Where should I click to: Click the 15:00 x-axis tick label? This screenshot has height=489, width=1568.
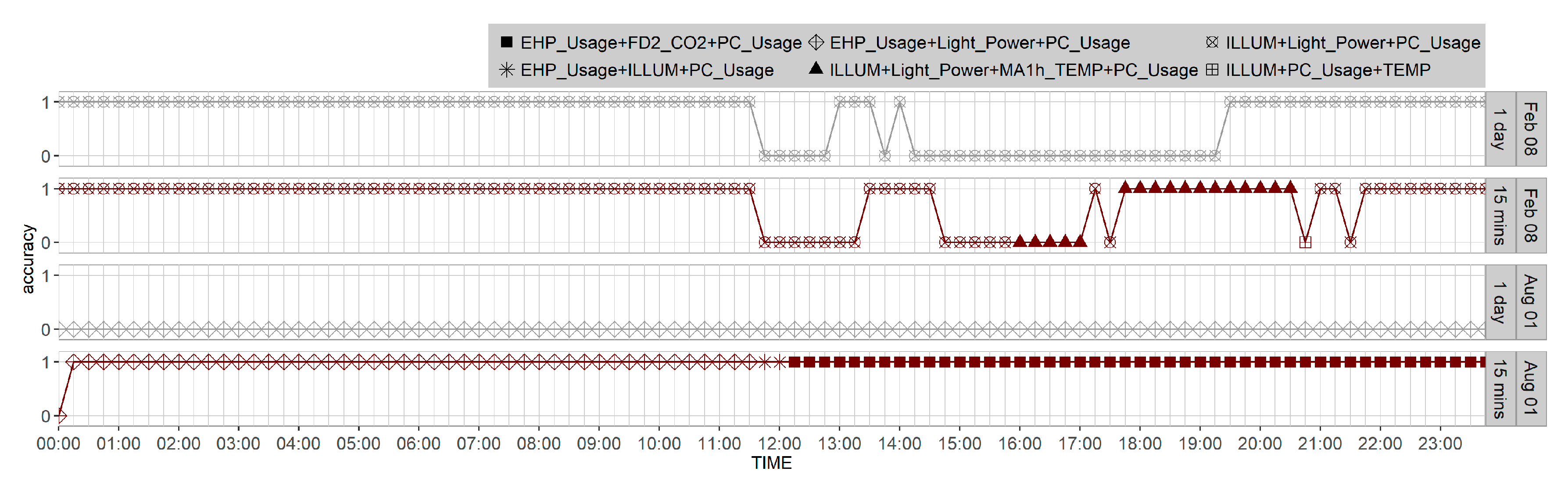pos(959,443)
